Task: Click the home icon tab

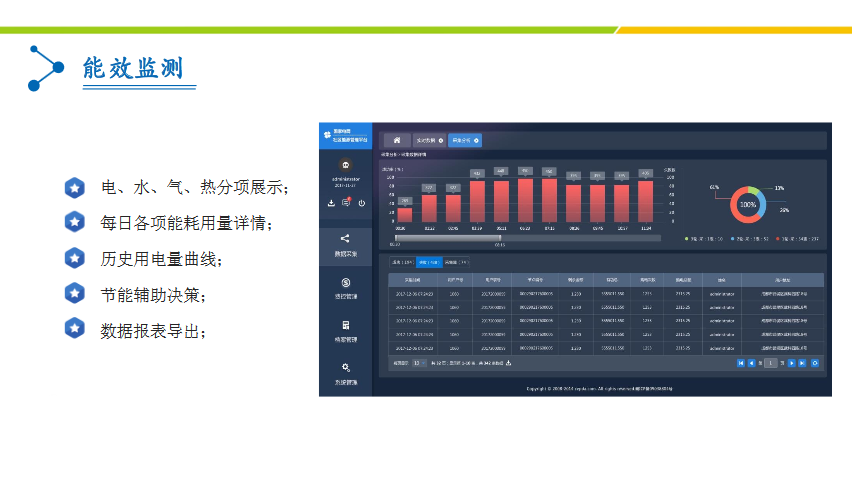Action: (x=397, y=140)
